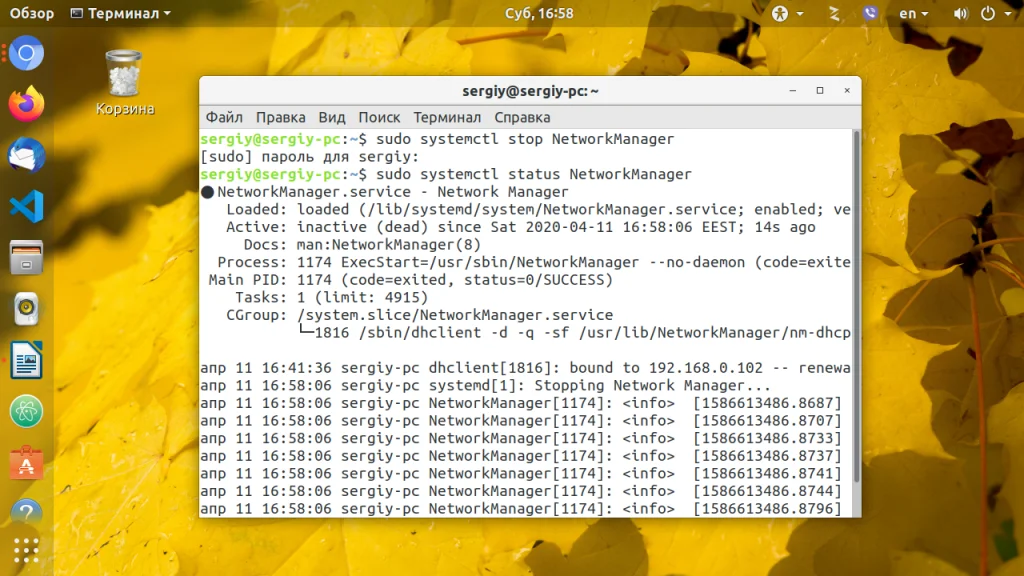The image size is (1024, 576).
Task: Click the '[sudo] пароль для sergiy:' line
Action: tap(310, 157)
